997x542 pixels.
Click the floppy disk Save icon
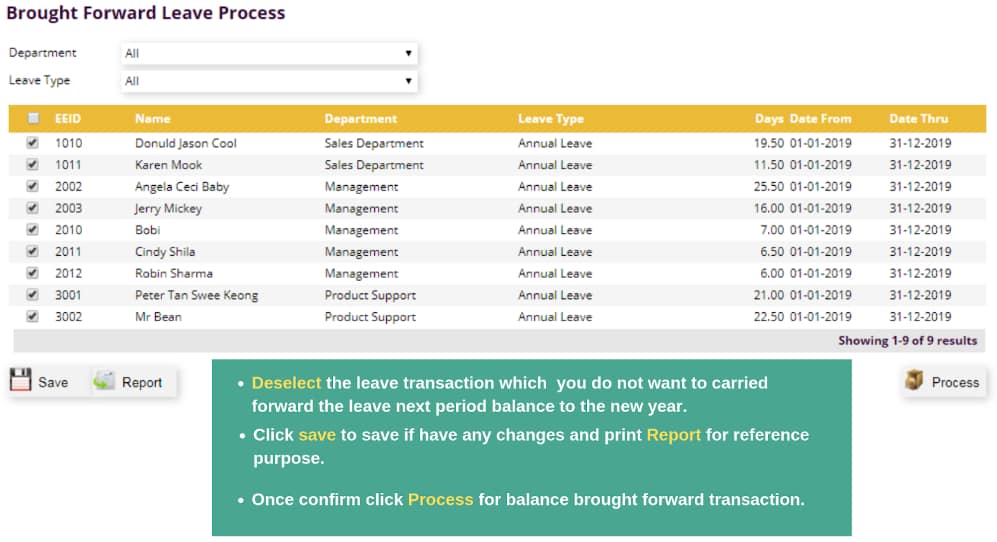pos(20,380)
